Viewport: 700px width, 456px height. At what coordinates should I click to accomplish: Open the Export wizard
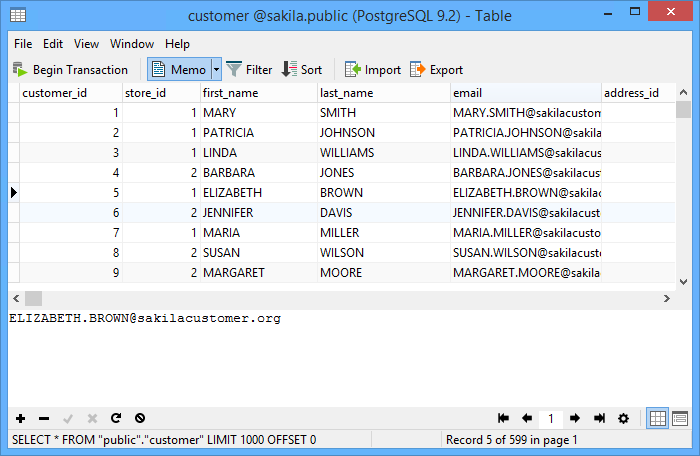437,70
